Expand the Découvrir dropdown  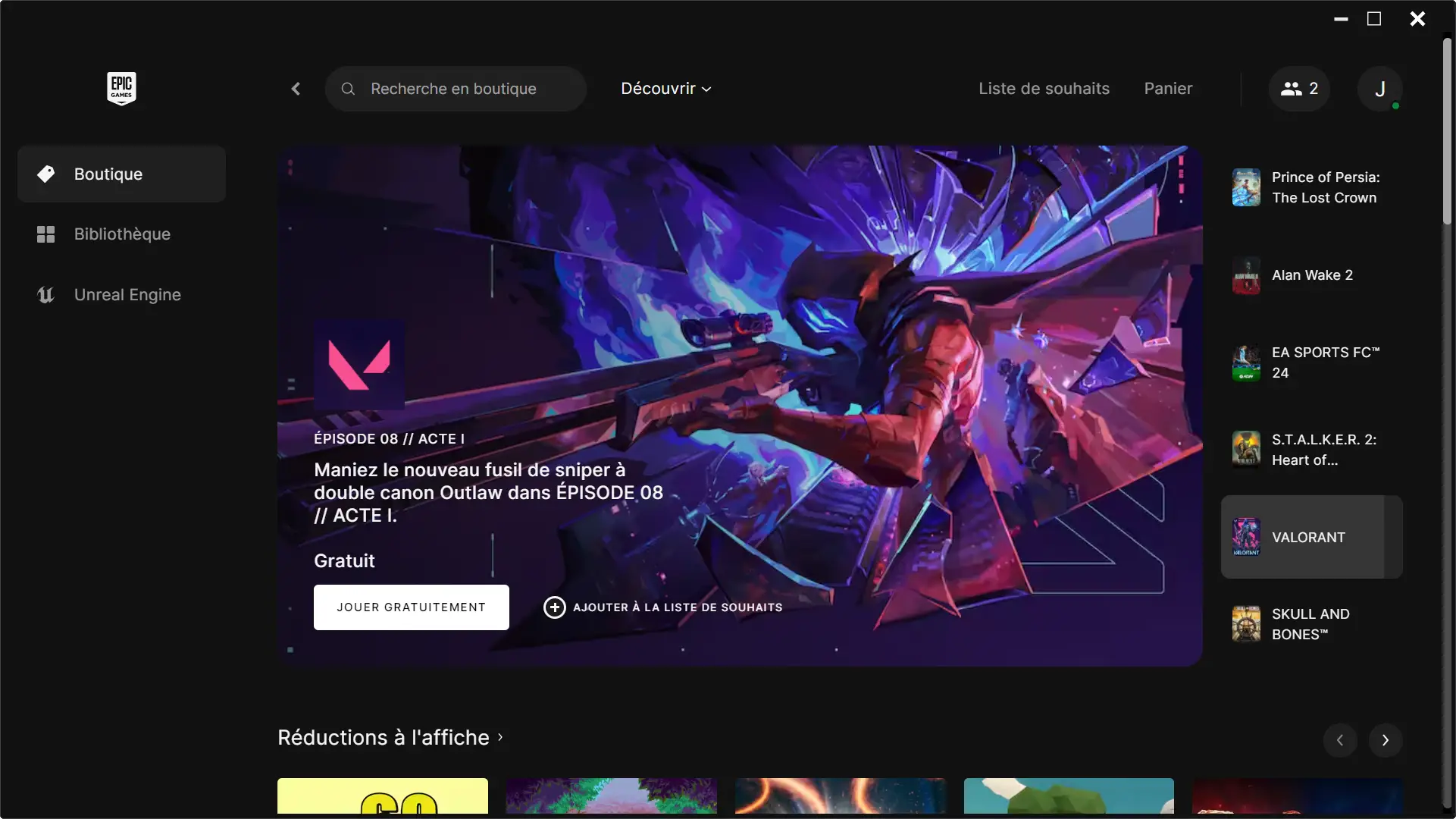(x=666, y=89)
